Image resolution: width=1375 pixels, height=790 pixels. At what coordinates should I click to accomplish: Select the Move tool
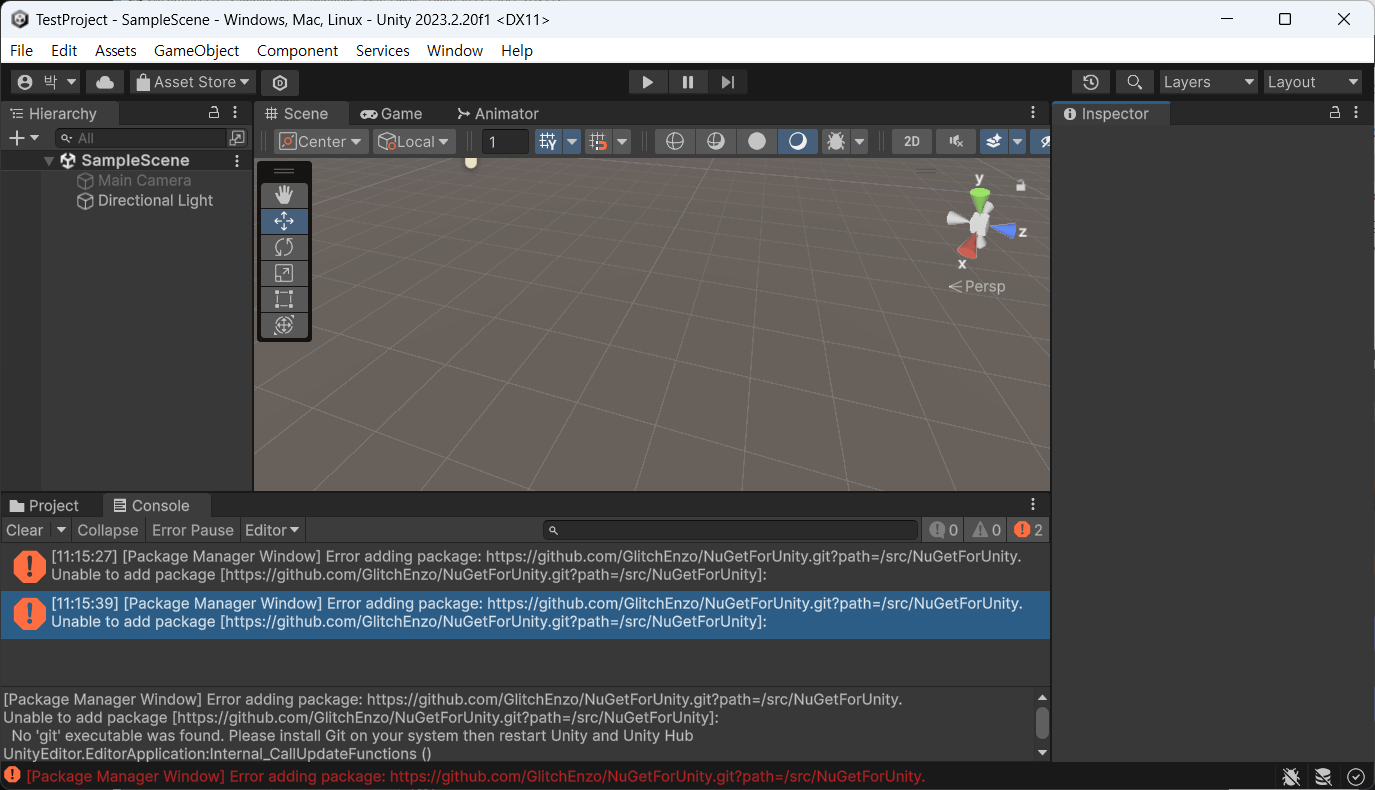[284, 221]
